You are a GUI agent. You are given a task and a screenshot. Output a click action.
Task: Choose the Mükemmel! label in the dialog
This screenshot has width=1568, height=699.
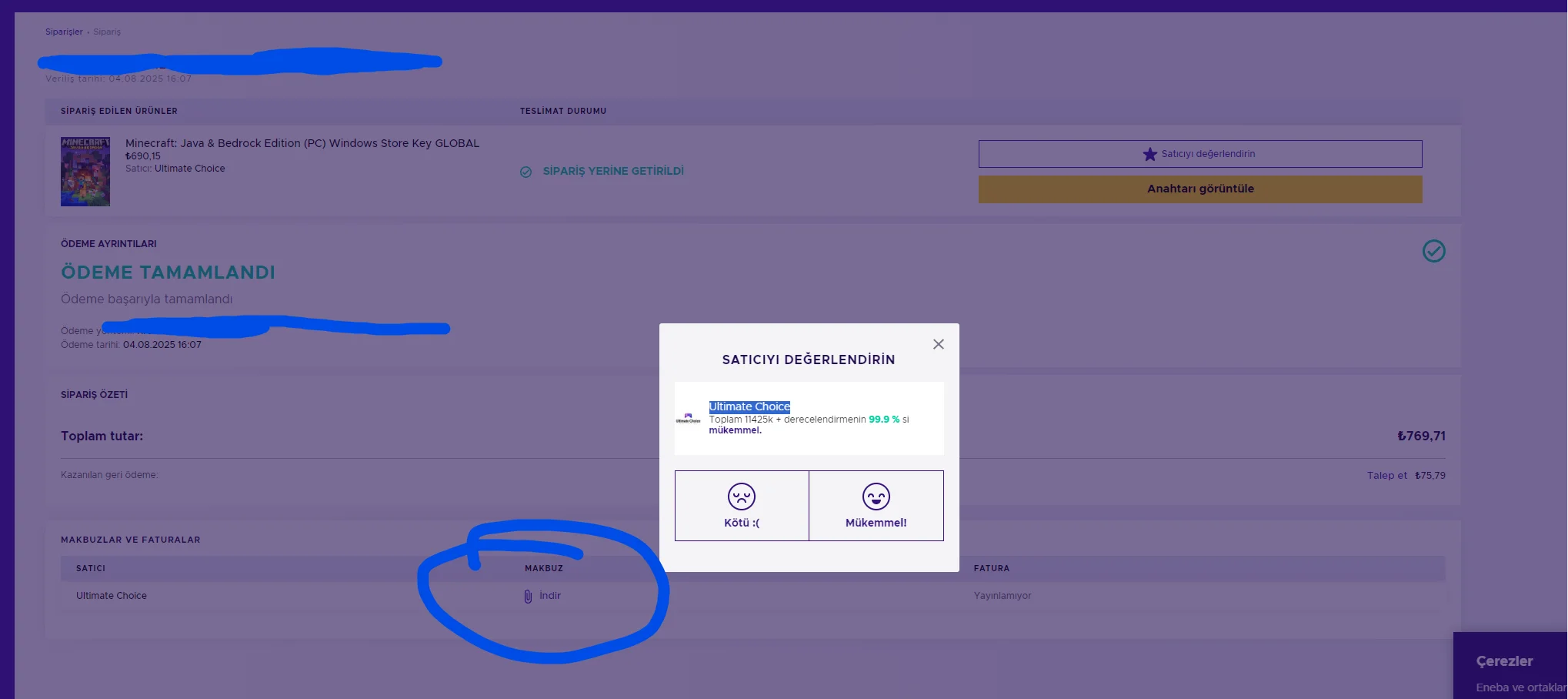coord(876,523)
